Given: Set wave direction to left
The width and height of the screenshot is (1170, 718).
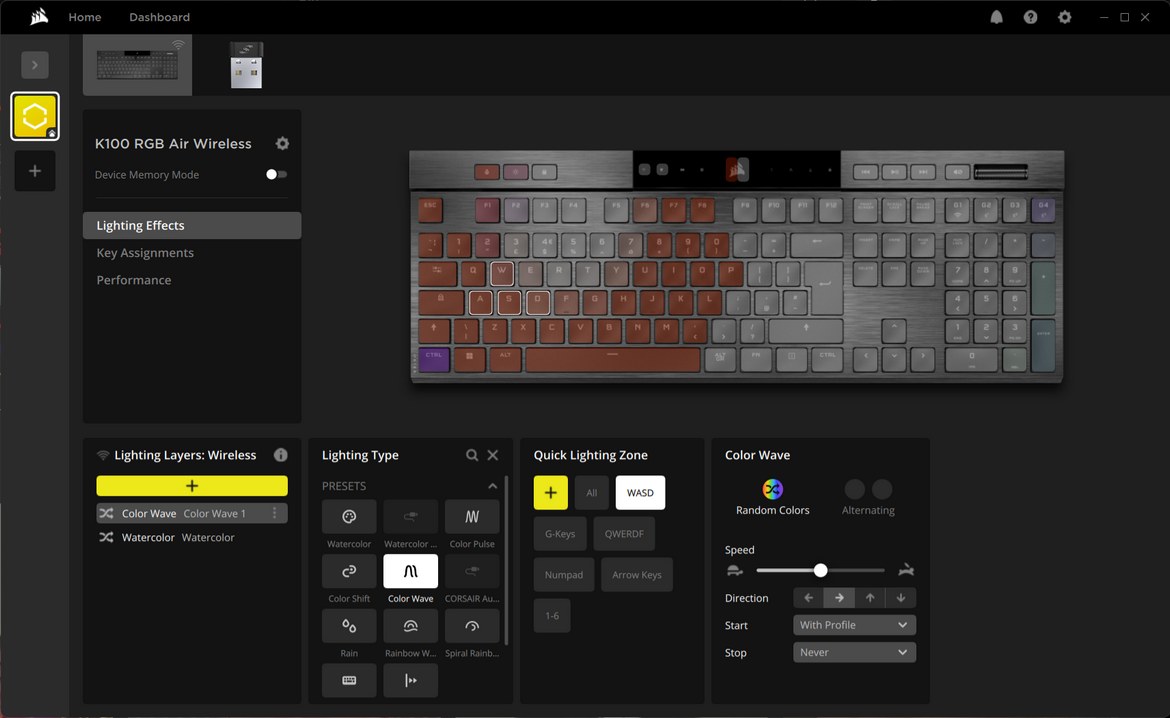Looking at the screenshot, I should [808, 598].
